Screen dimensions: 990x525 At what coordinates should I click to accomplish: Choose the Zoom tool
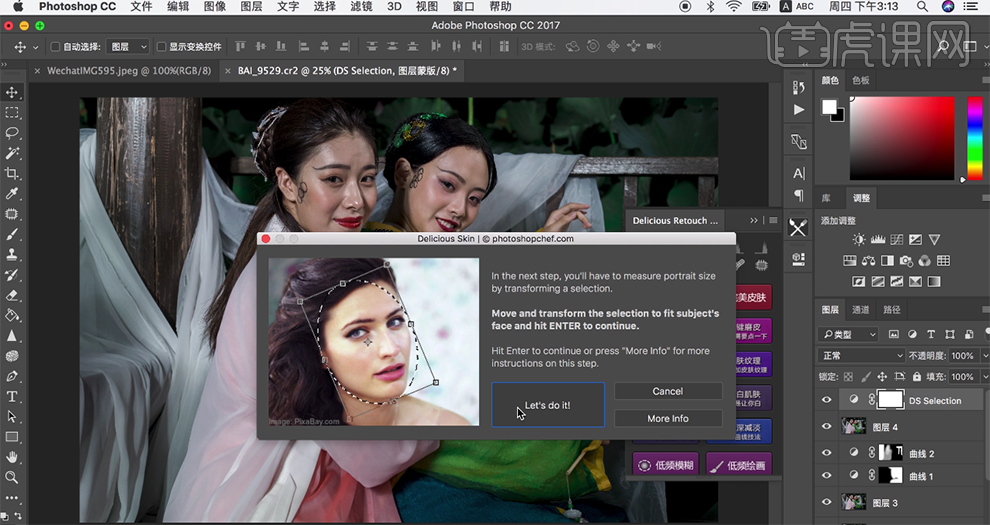tap(12, 478)
